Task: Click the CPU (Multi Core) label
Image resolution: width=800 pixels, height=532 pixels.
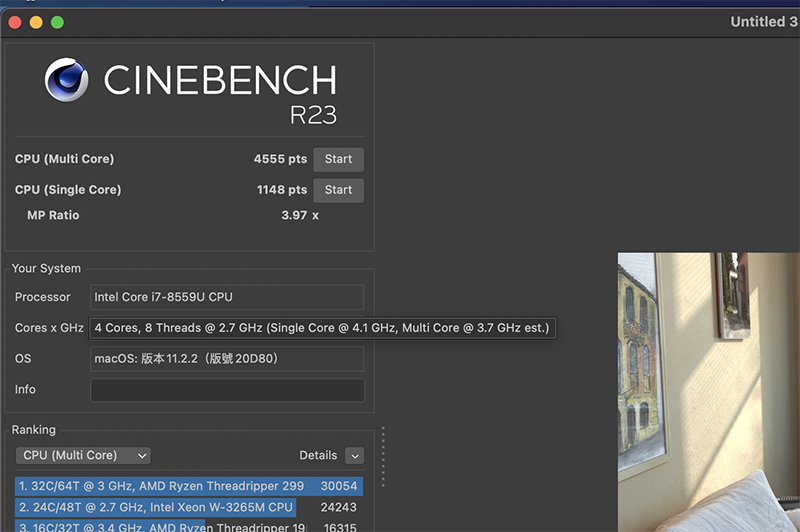Action: tap(64, 159)
